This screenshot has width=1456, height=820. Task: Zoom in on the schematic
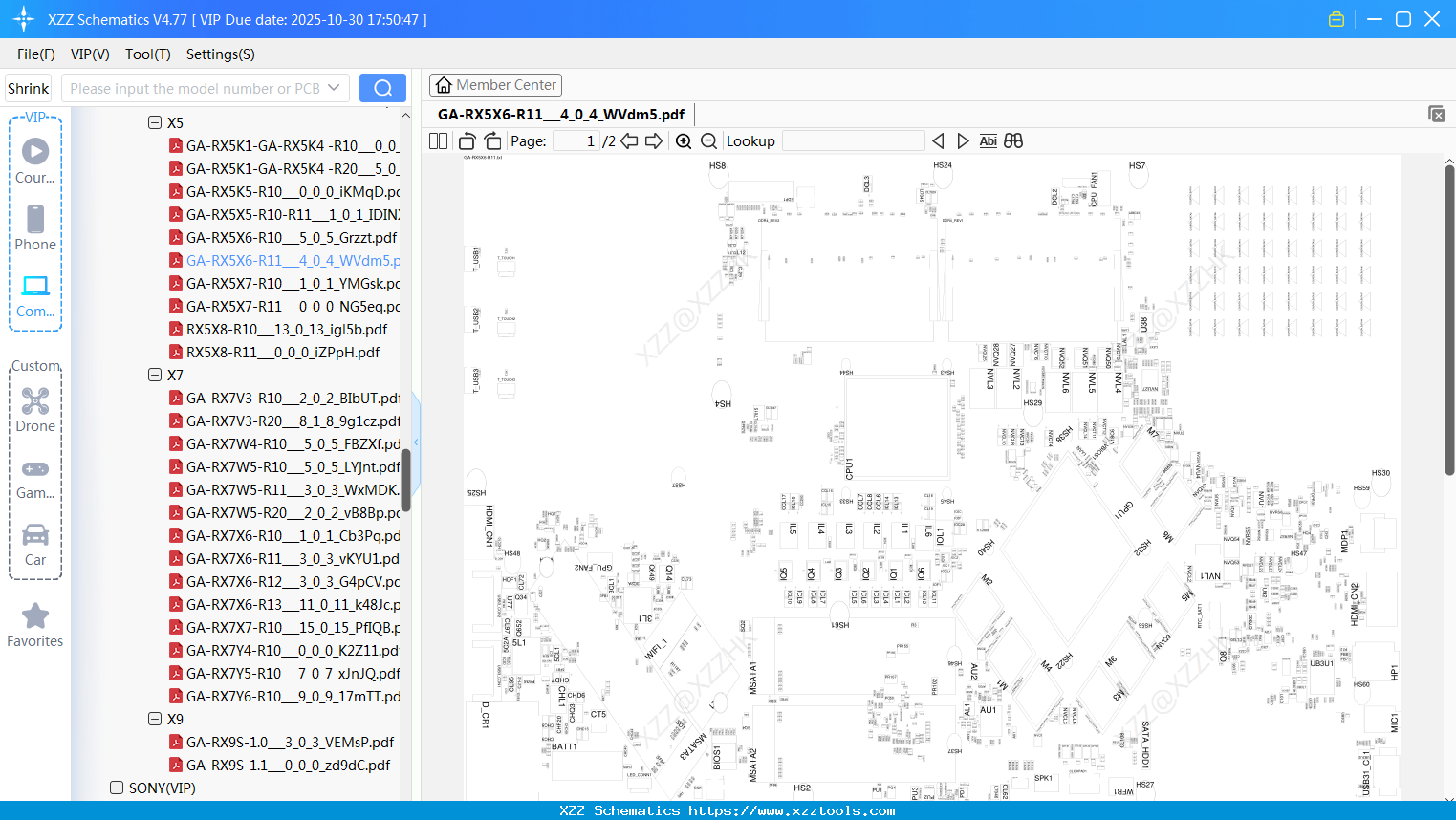pos(684,140)
